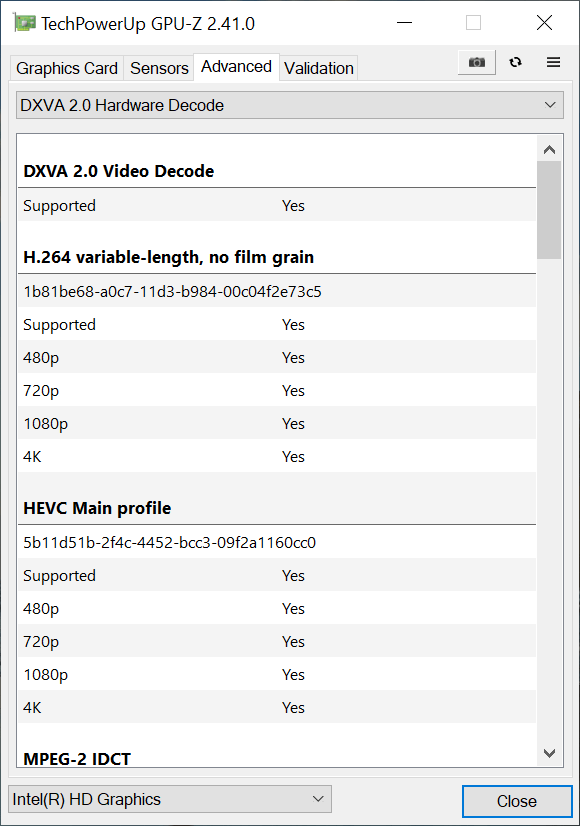Image resolution: width=580 pixels, height=826 pixels.
Task: Minimize the GPU-Z window
Action: coord(404,23)
